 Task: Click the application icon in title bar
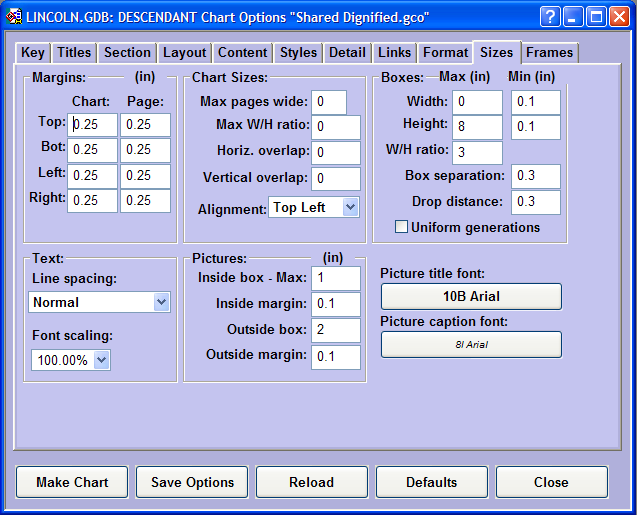(x=14, y=16)
